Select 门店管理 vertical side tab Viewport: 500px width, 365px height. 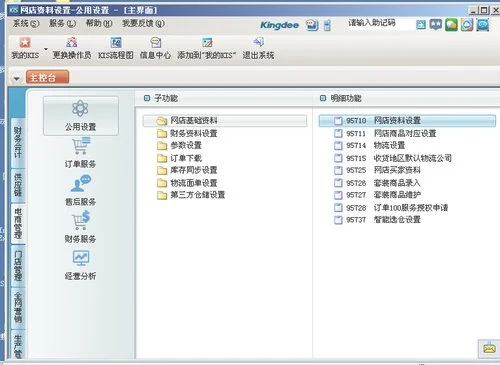18,266
